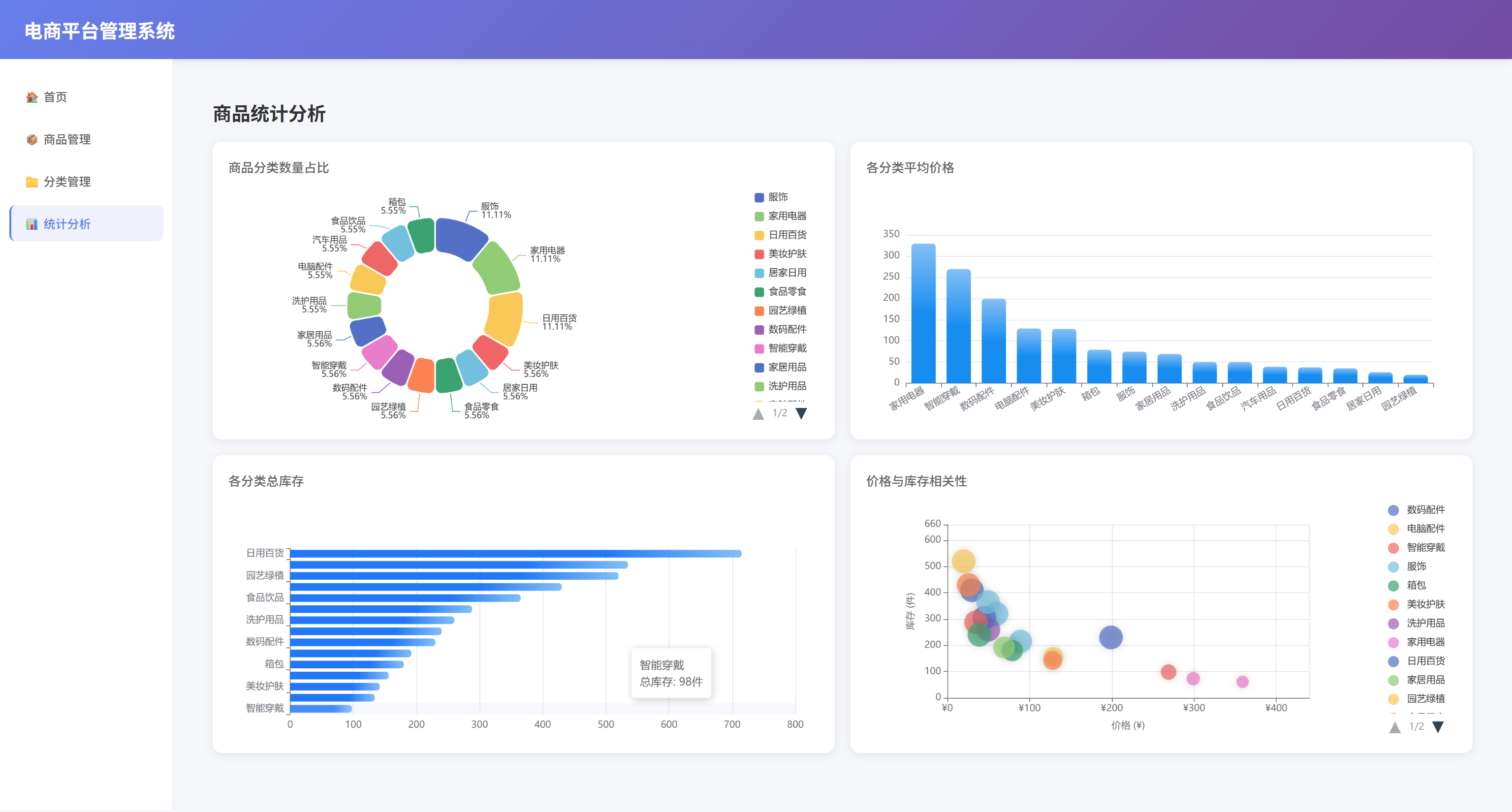Screen dimensions: 1512x812
Task: Open the 首页 menu item
Action: click(86, 97)
